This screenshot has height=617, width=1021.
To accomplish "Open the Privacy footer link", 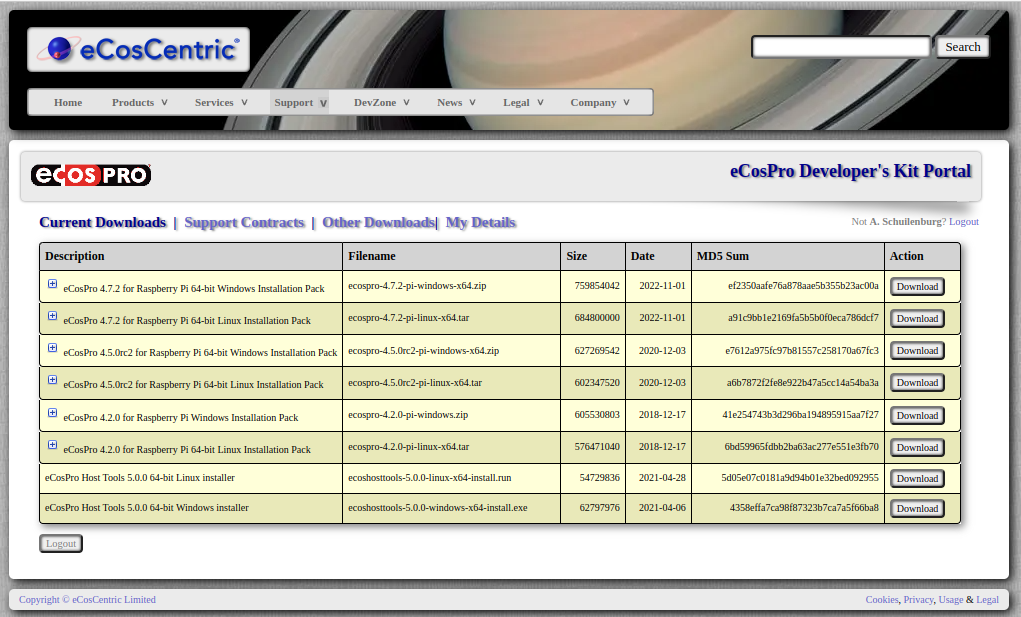I will point(918,599).
